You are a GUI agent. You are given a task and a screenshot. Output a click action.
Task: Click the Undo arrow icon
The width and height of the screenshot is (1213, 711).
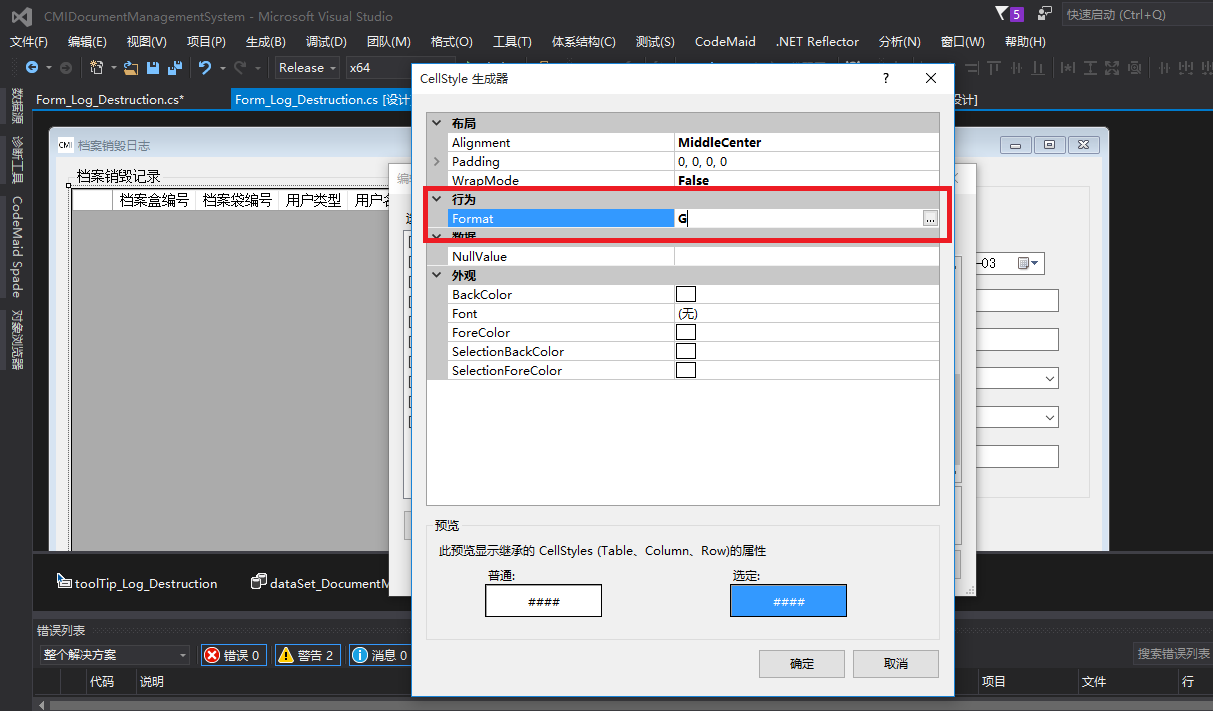pos(205,68)
